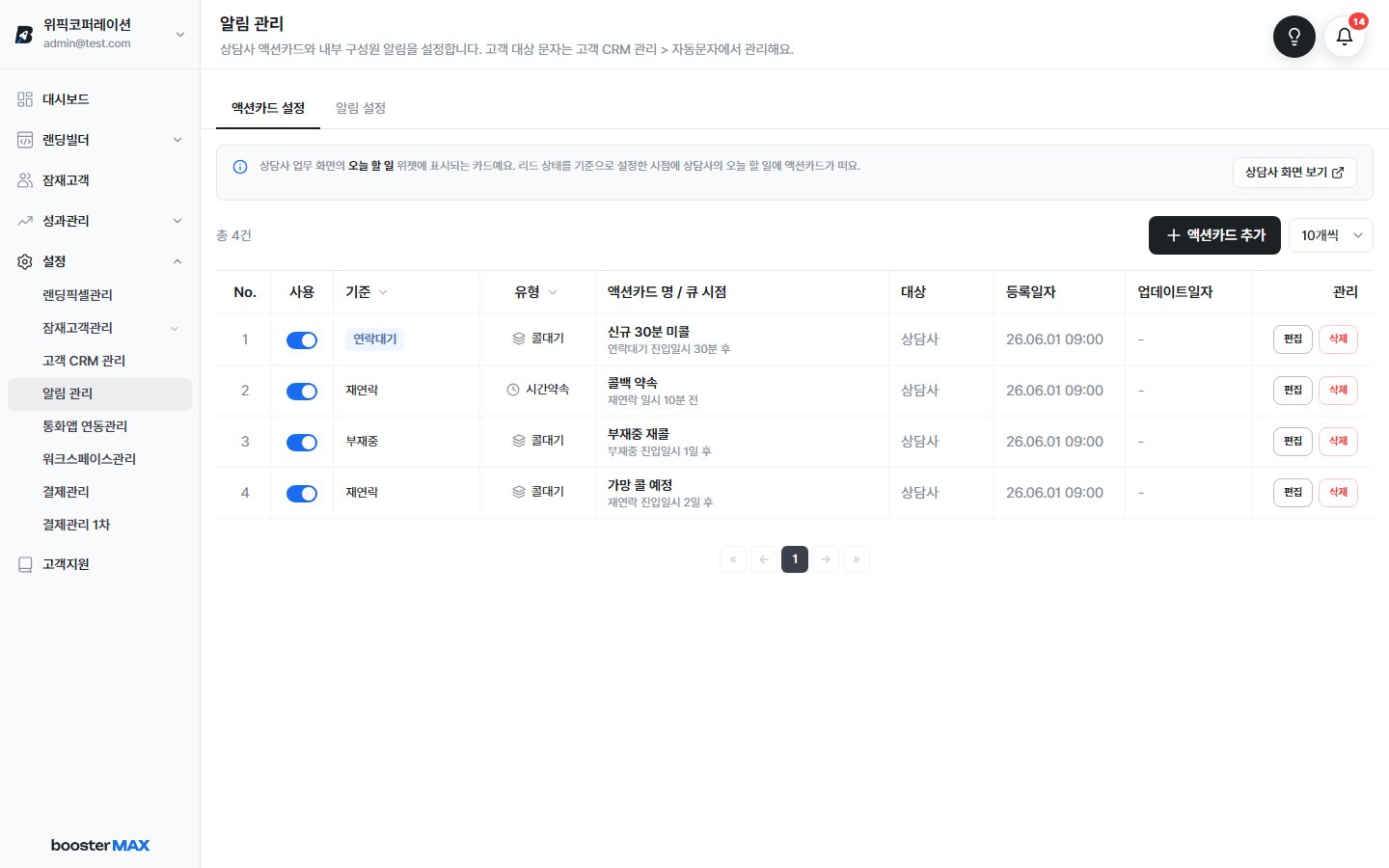Delete the 가망 콜 예정 action card
Image resolution: width=1389 pixels, height=868 pixels.
(x=1338, y=493)
